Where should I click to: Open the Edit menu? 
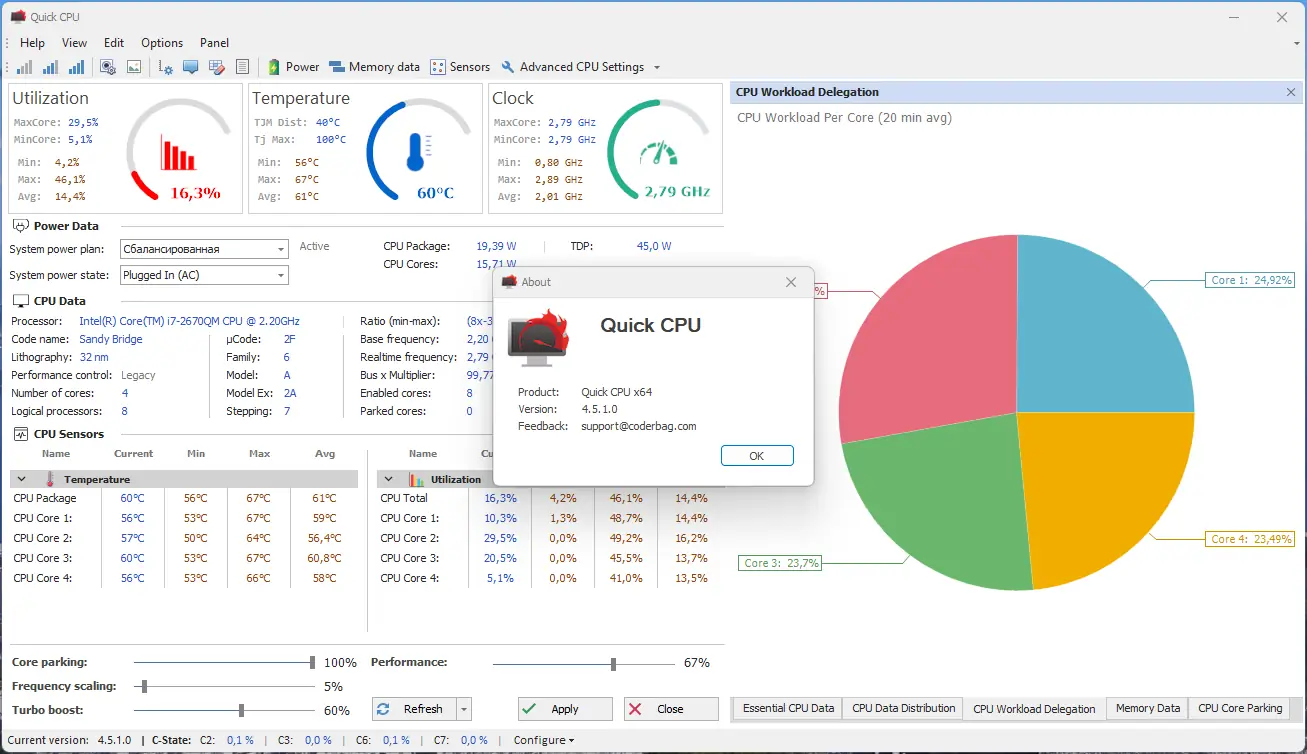(114, 43)
